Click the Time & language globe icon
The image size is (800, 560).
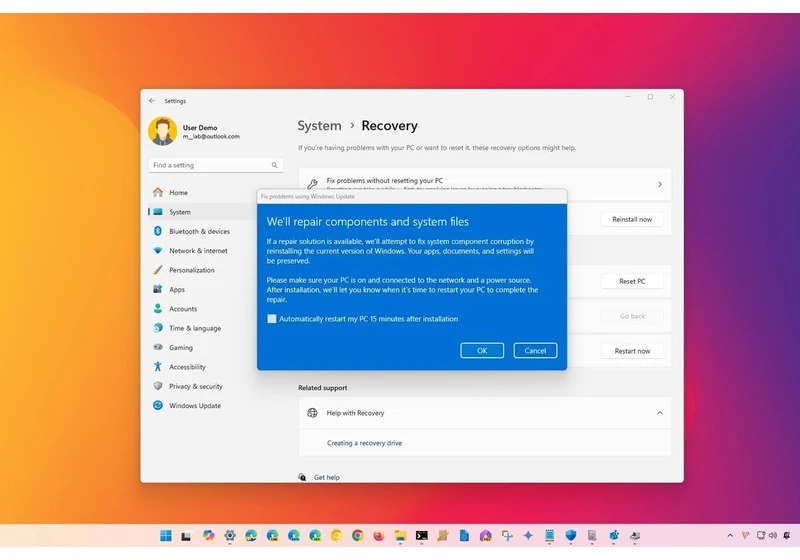(x=158, y=328)
